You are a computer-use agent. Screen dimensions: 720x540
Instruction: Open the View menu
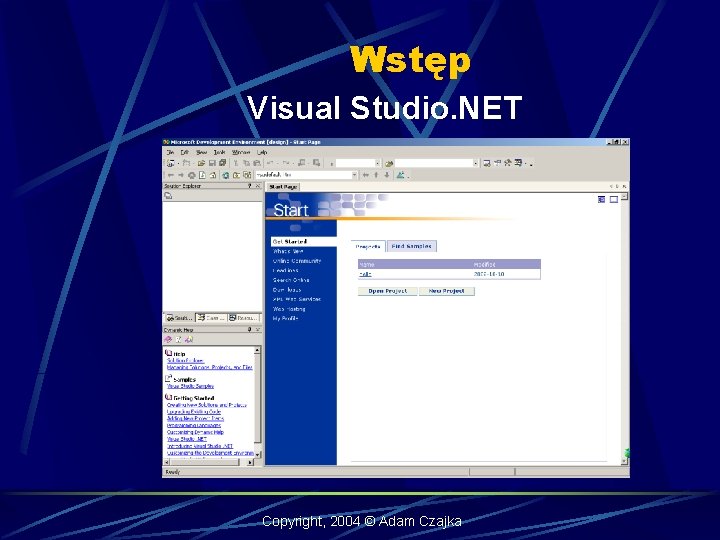(202, 152)
